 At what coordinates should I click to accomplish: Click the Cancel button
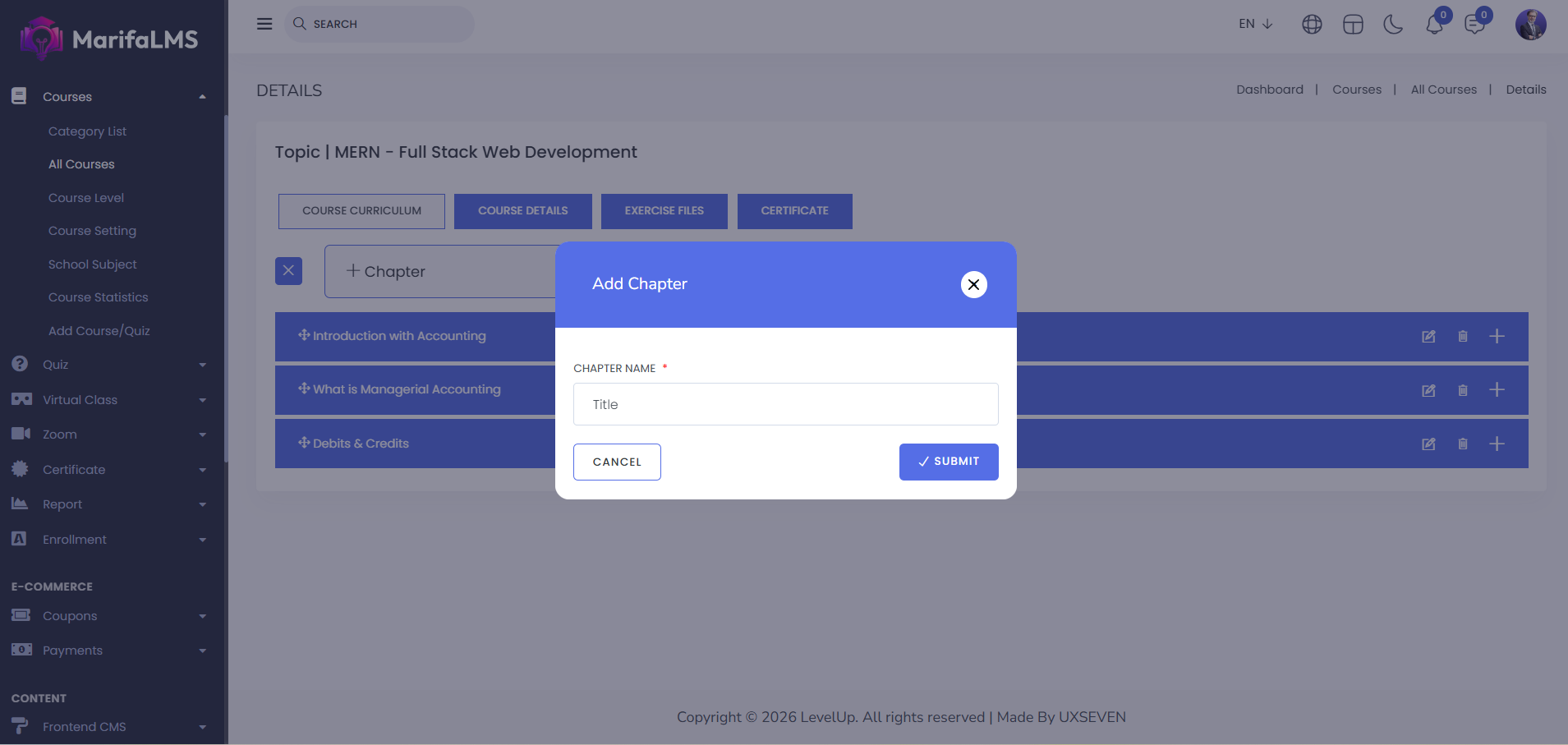[617, 462]
